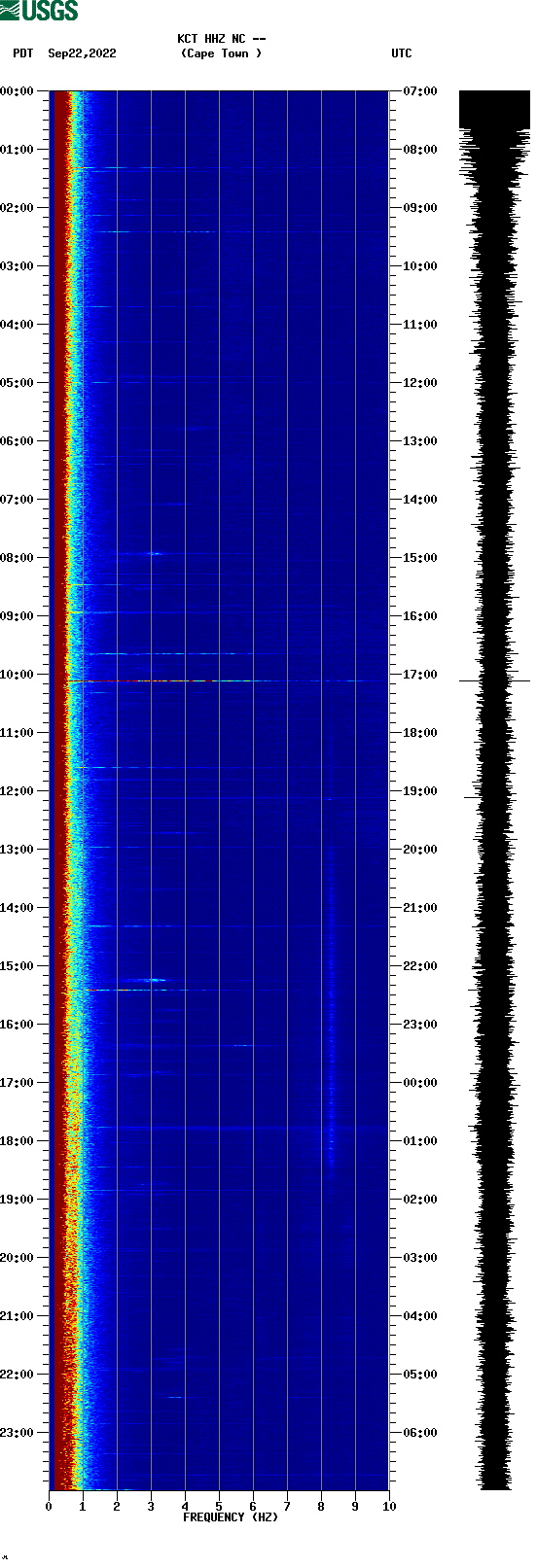
Task: Click the 10:00 PDT time label
Action: [x=18, y=675]
